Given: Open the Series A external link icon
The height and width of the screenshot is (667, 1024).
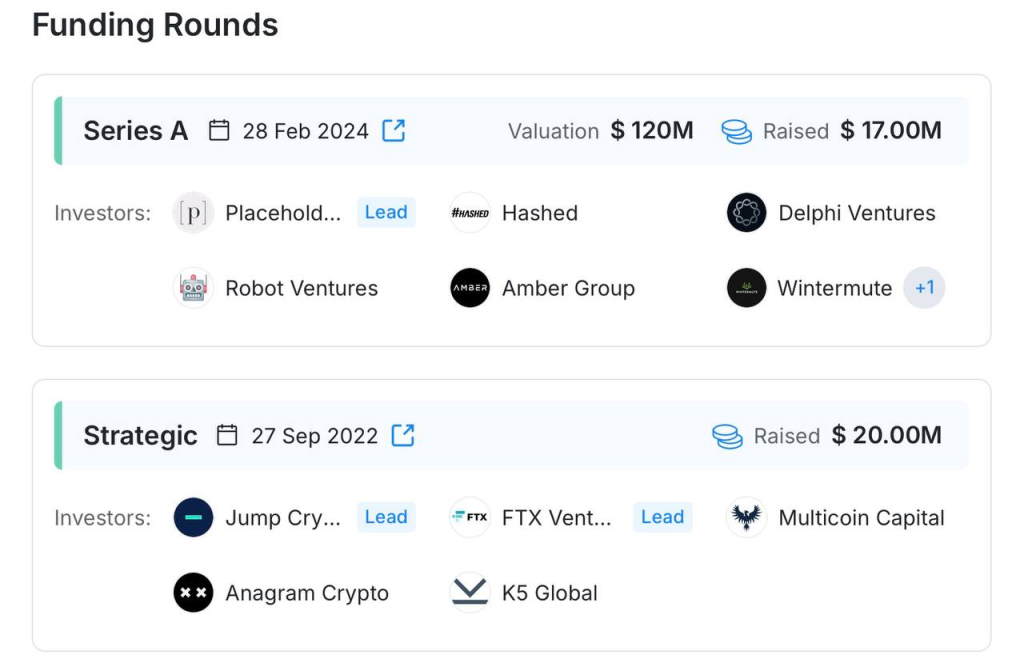Looking at the screenshot, I should 394,131.
